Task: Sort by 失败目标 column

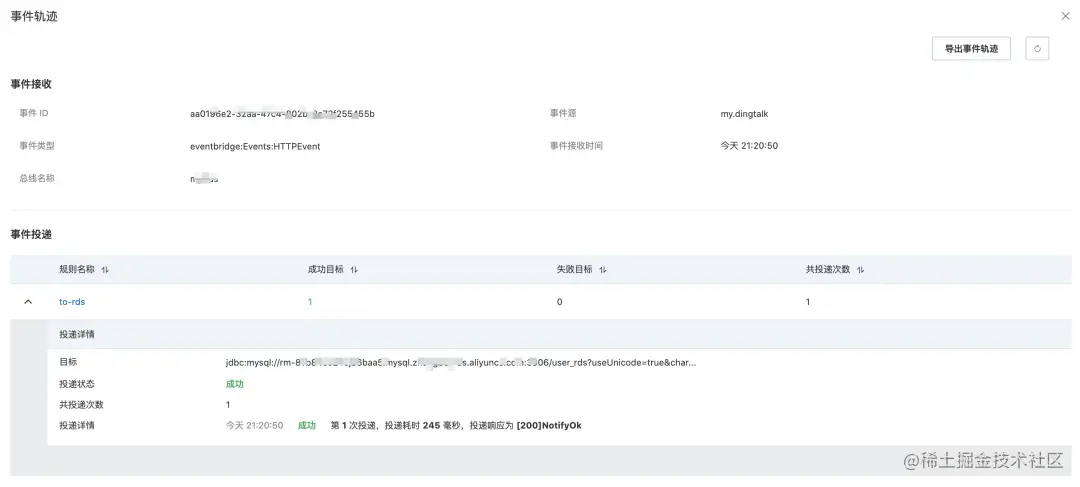Action: pyautogui.click(x=603, y=270)
